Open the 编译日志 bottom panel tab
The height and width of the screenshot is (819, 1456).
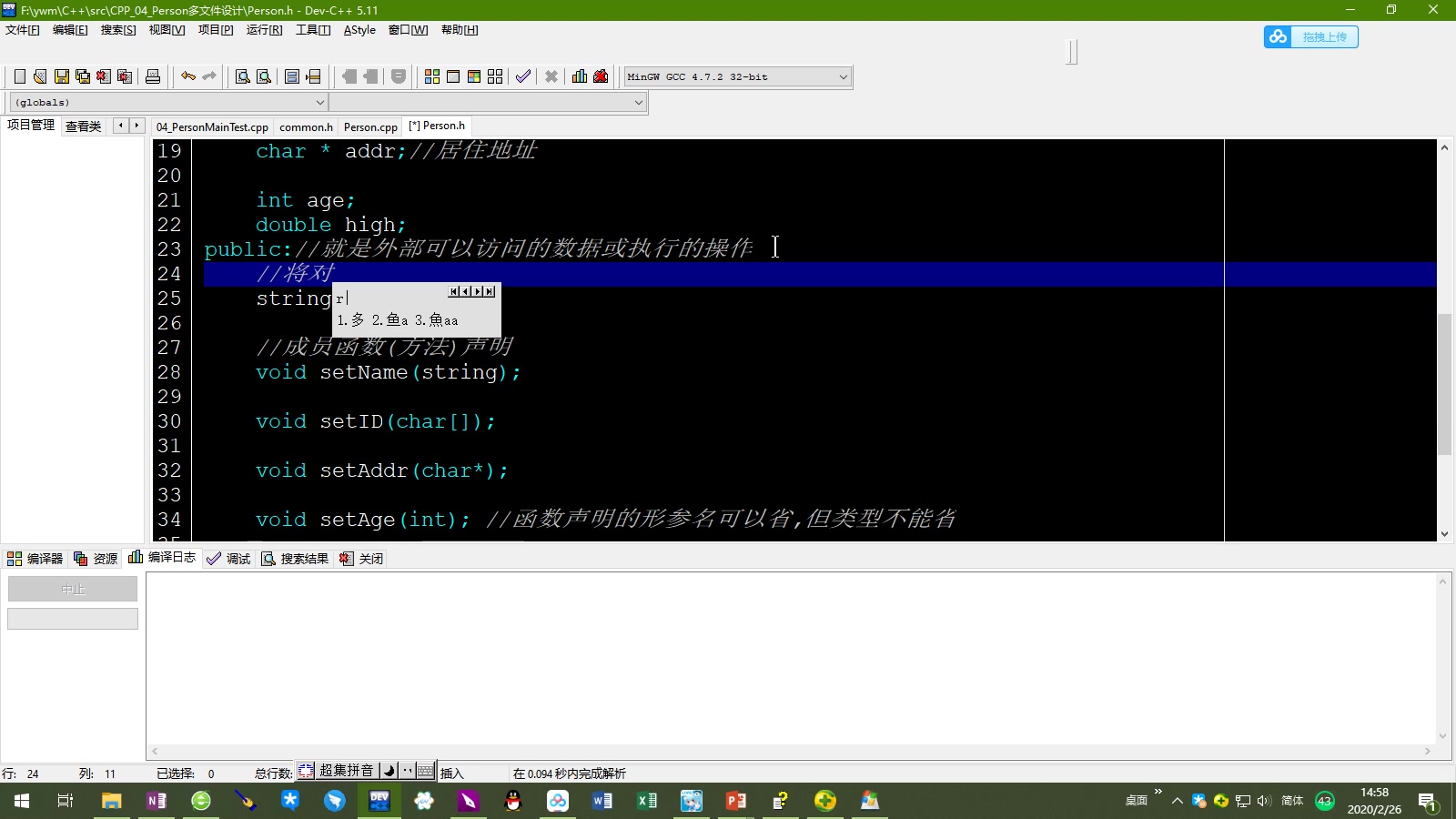pyautogui.click(x=162, y=557)
